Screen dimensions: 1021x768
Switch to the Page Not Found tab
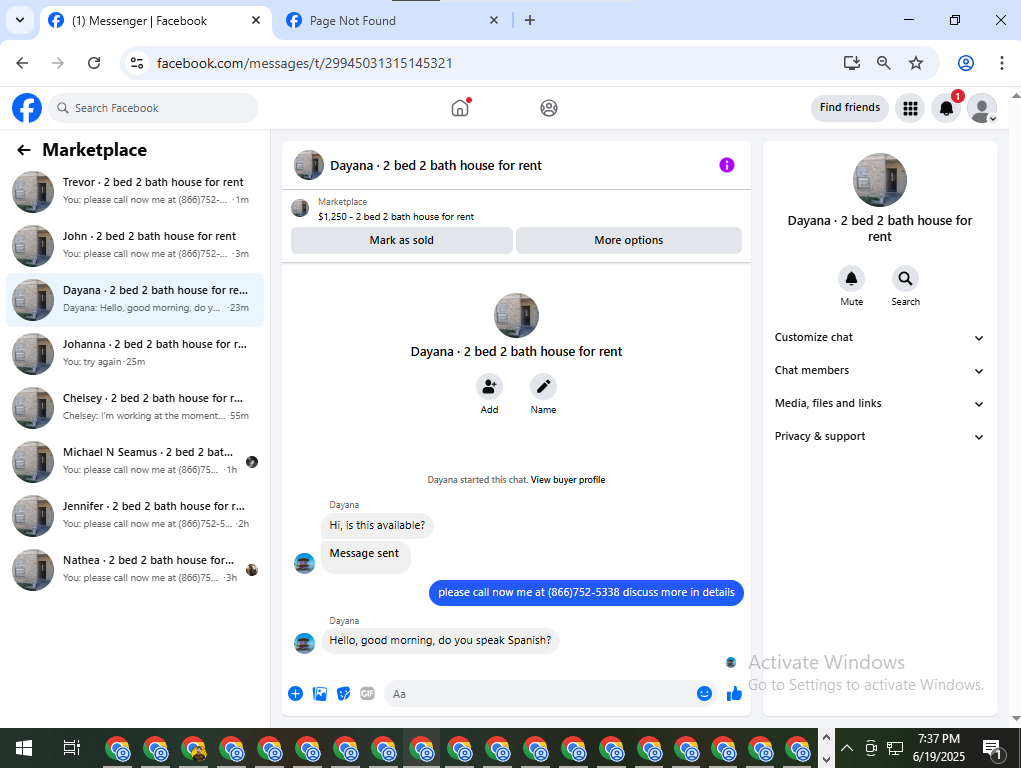coord(393,21)
